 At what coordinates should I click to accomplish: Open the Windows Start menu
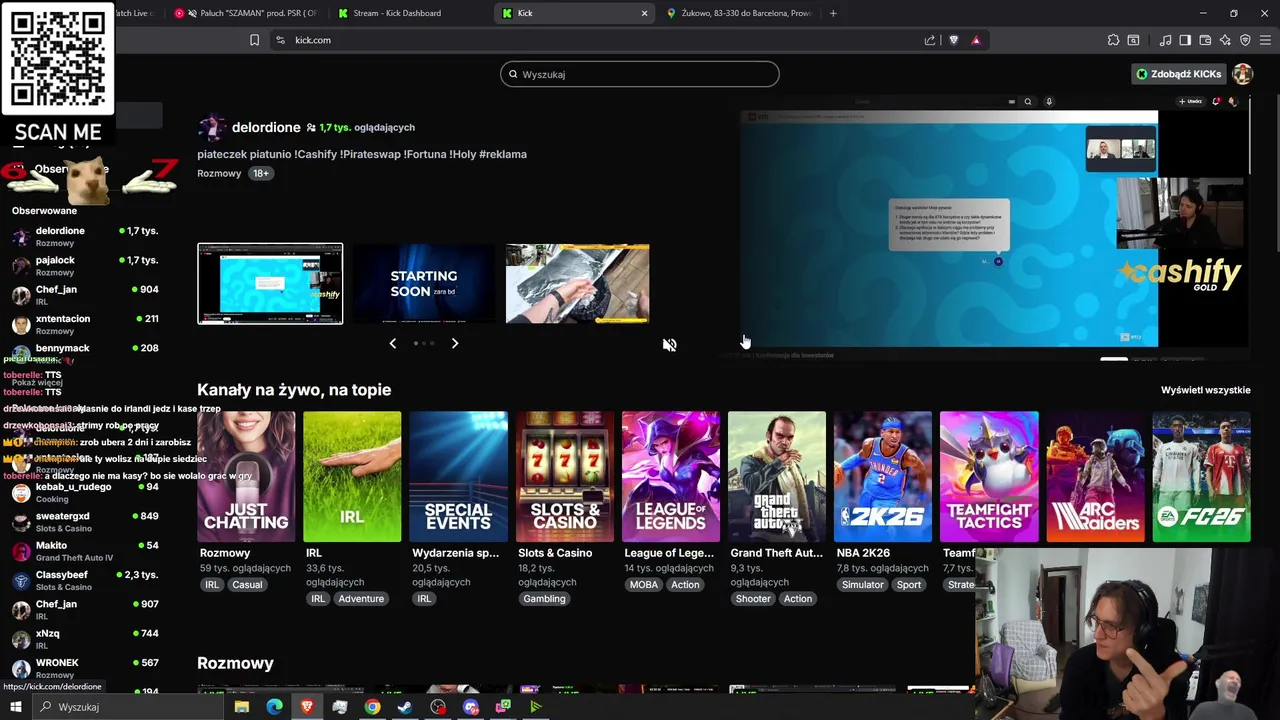(x=15, y=707)
